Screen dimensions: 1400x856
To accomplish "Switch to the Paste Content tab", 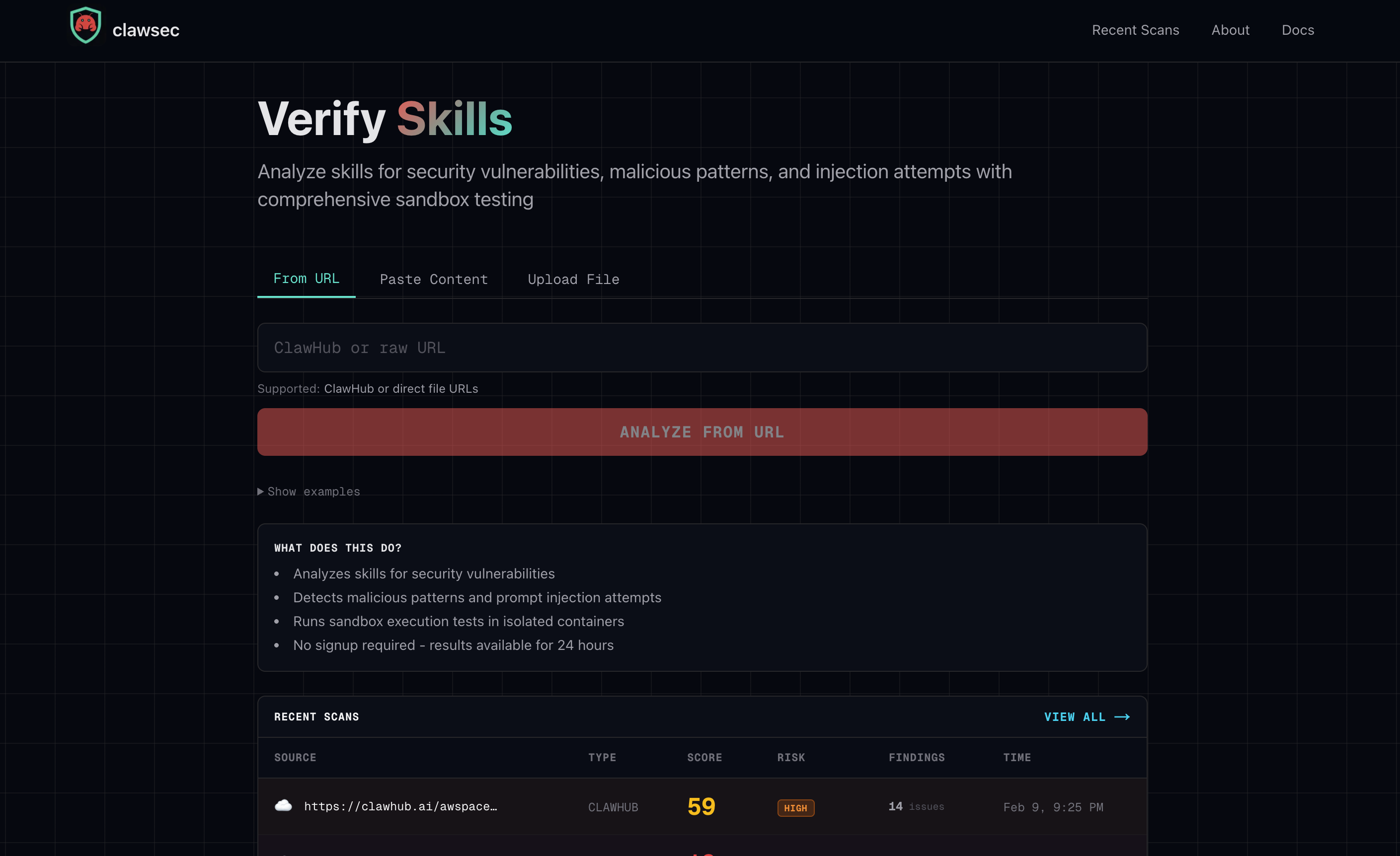I will [434, 280].
